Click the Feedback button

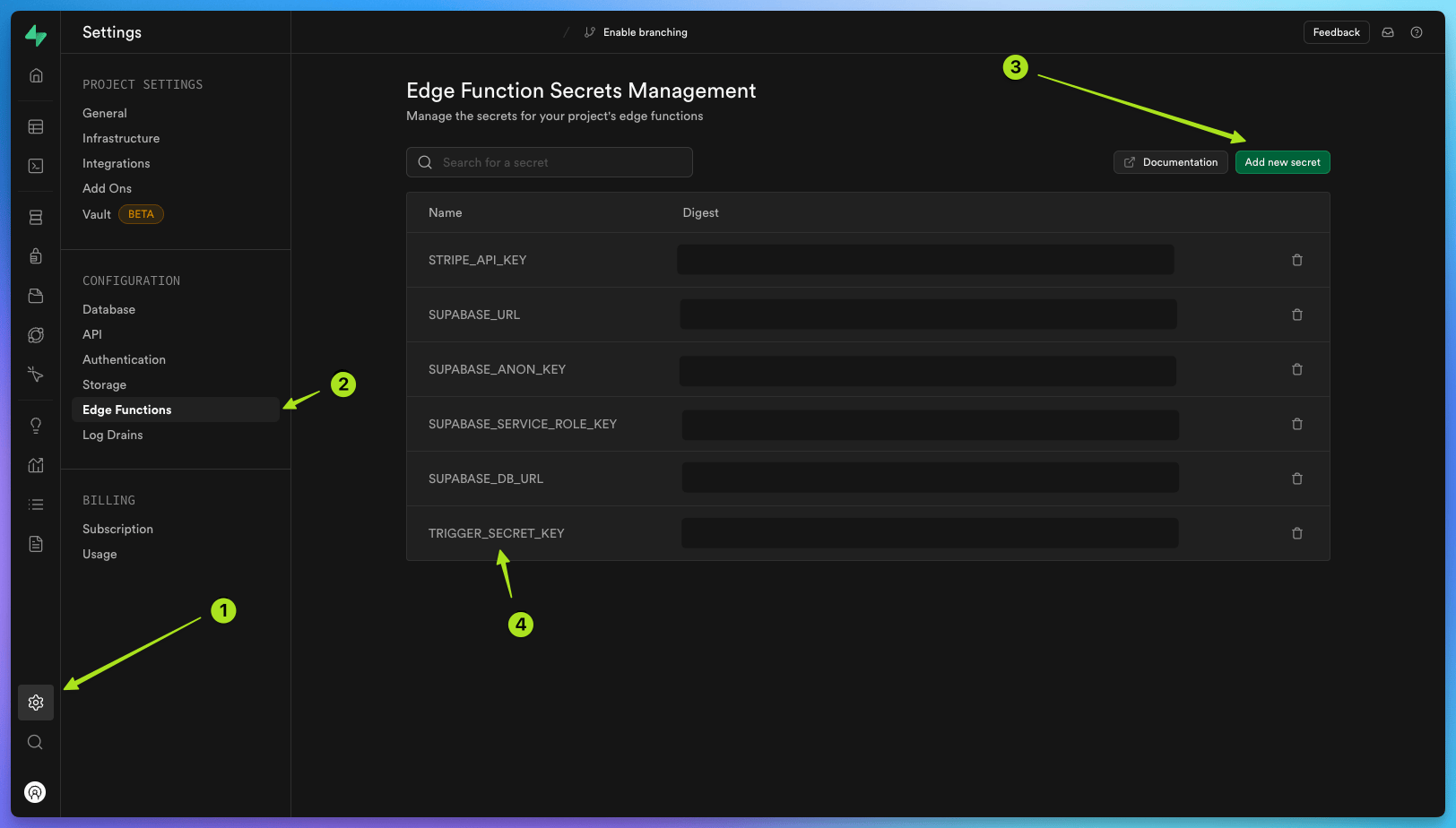[x=1336, y=32]
